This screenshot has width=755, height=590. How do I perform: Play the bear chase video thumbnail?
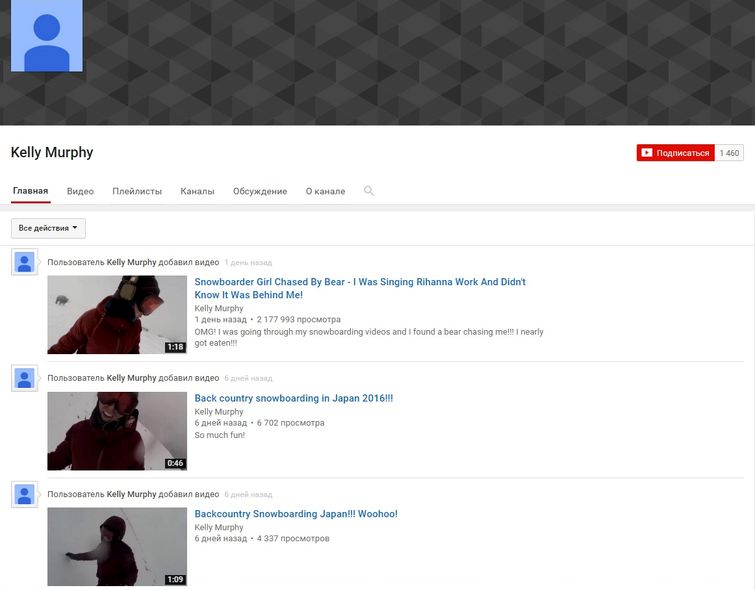coord(117,314)
